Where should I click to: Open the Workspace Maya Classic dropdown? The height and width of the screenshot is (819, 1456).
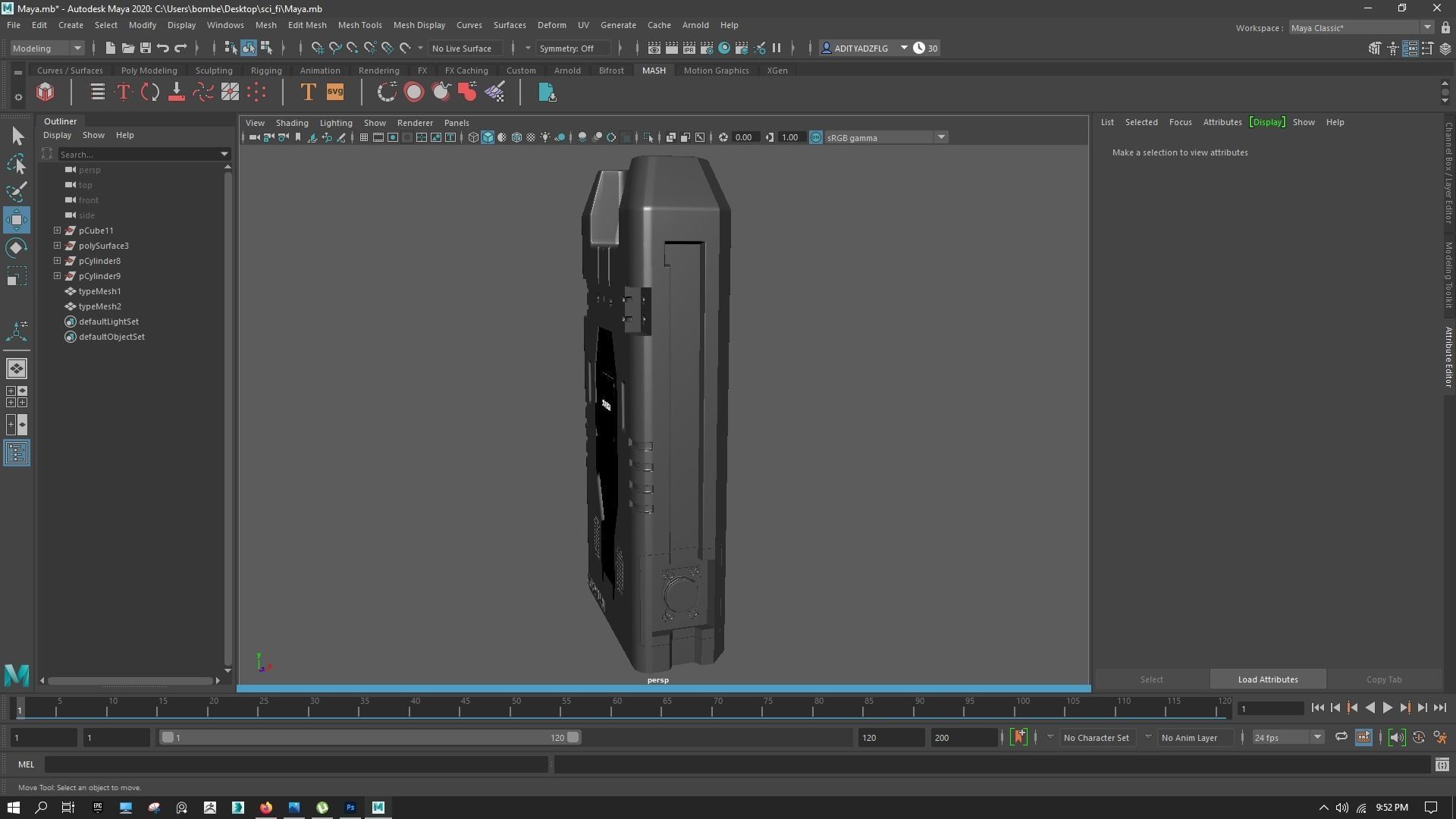[x=1361, y=28]
